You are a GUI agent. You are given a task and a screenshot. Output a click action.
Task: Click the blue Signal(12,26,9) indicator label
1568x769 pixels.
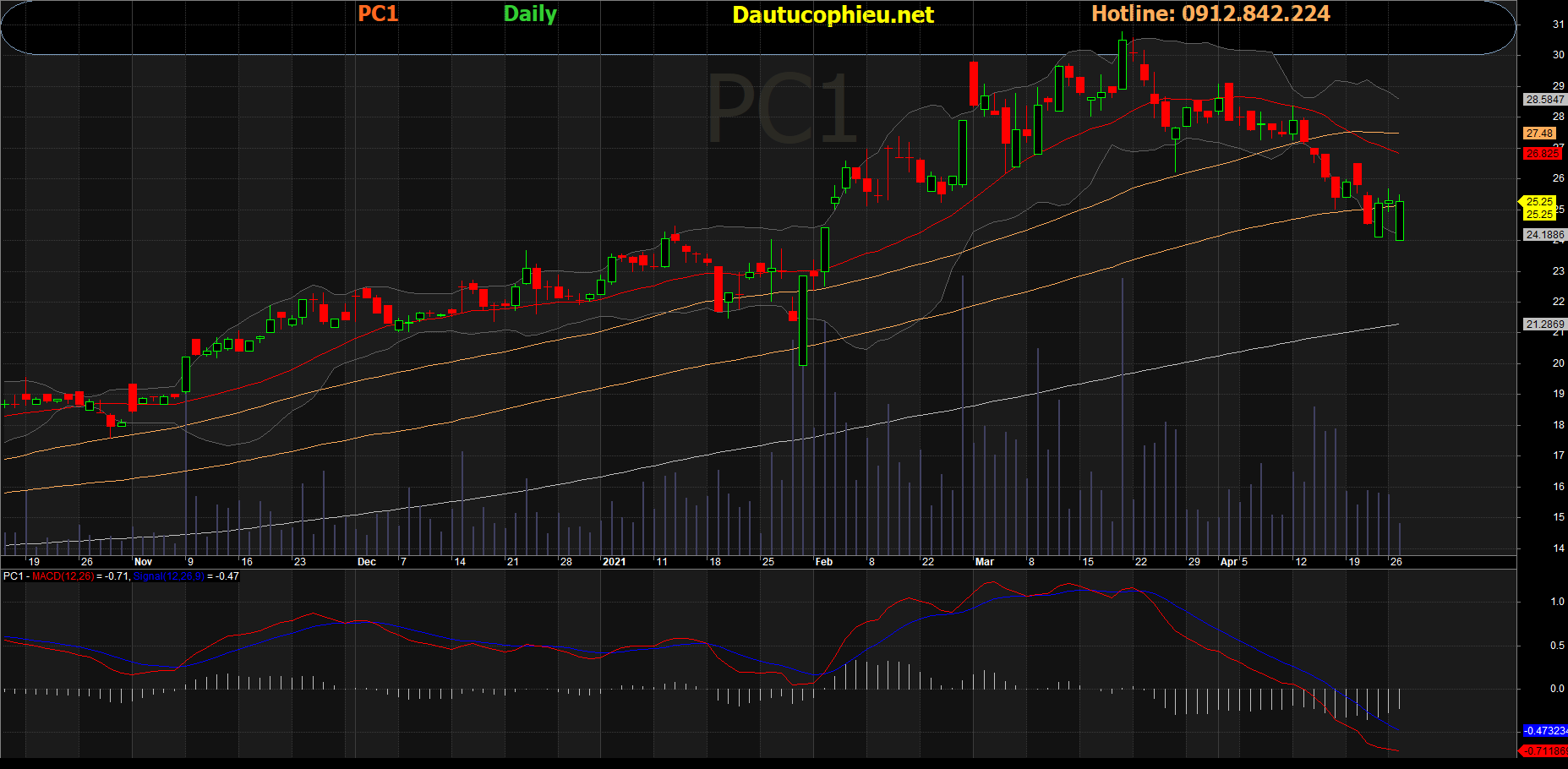pyautogui.click(x=169, y=576)
